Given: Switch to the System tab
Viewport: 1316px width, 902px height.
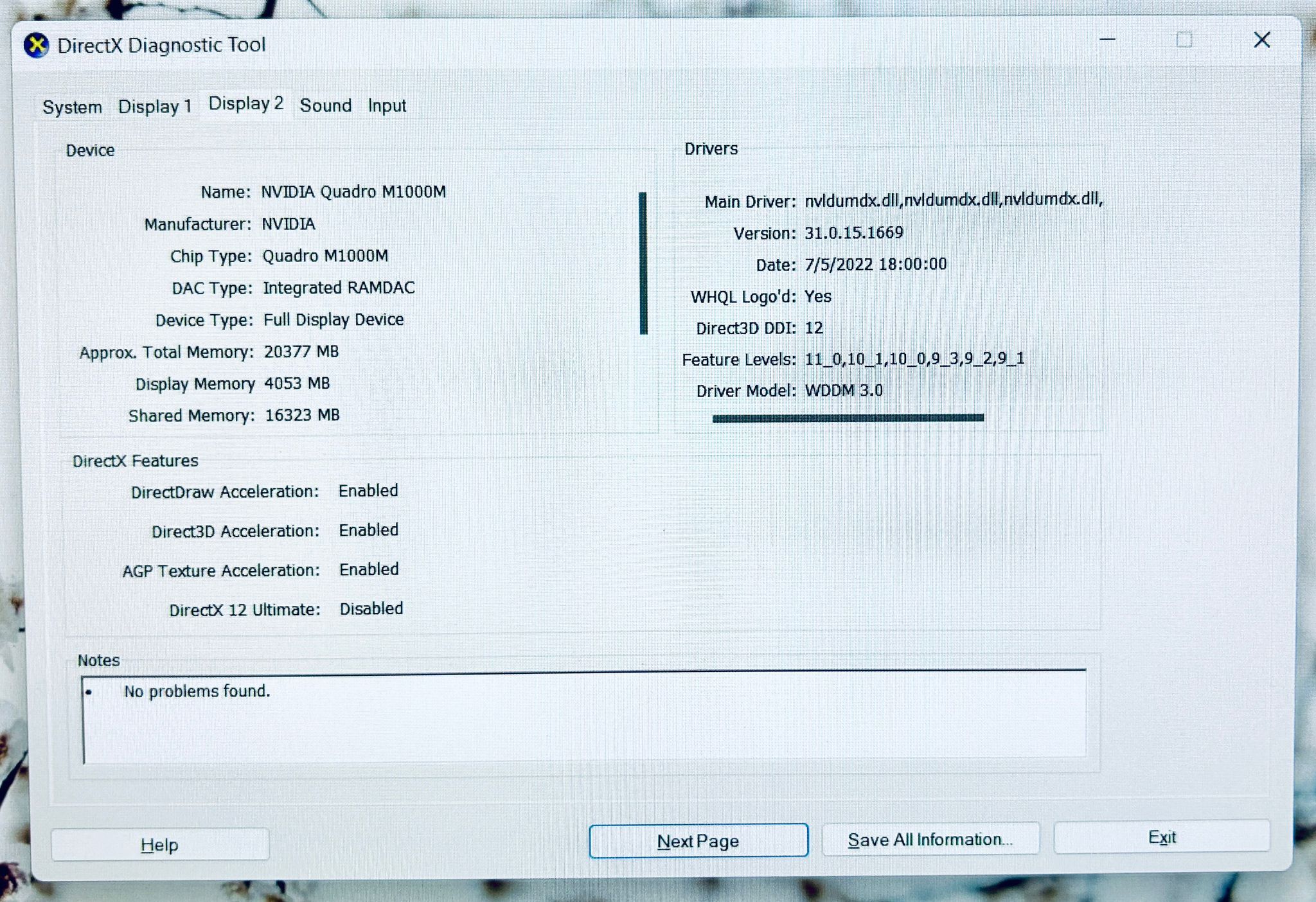Looking at the screenshot, I should pos(71,107).
